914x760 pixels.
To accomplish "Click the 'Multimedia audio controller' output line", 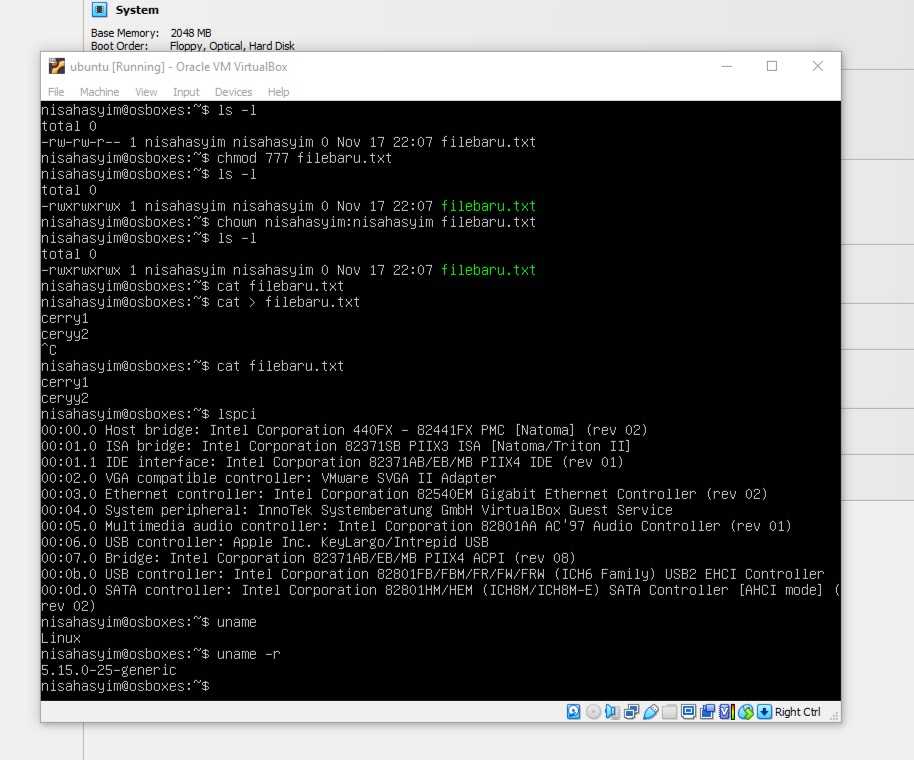I will 416,526.
